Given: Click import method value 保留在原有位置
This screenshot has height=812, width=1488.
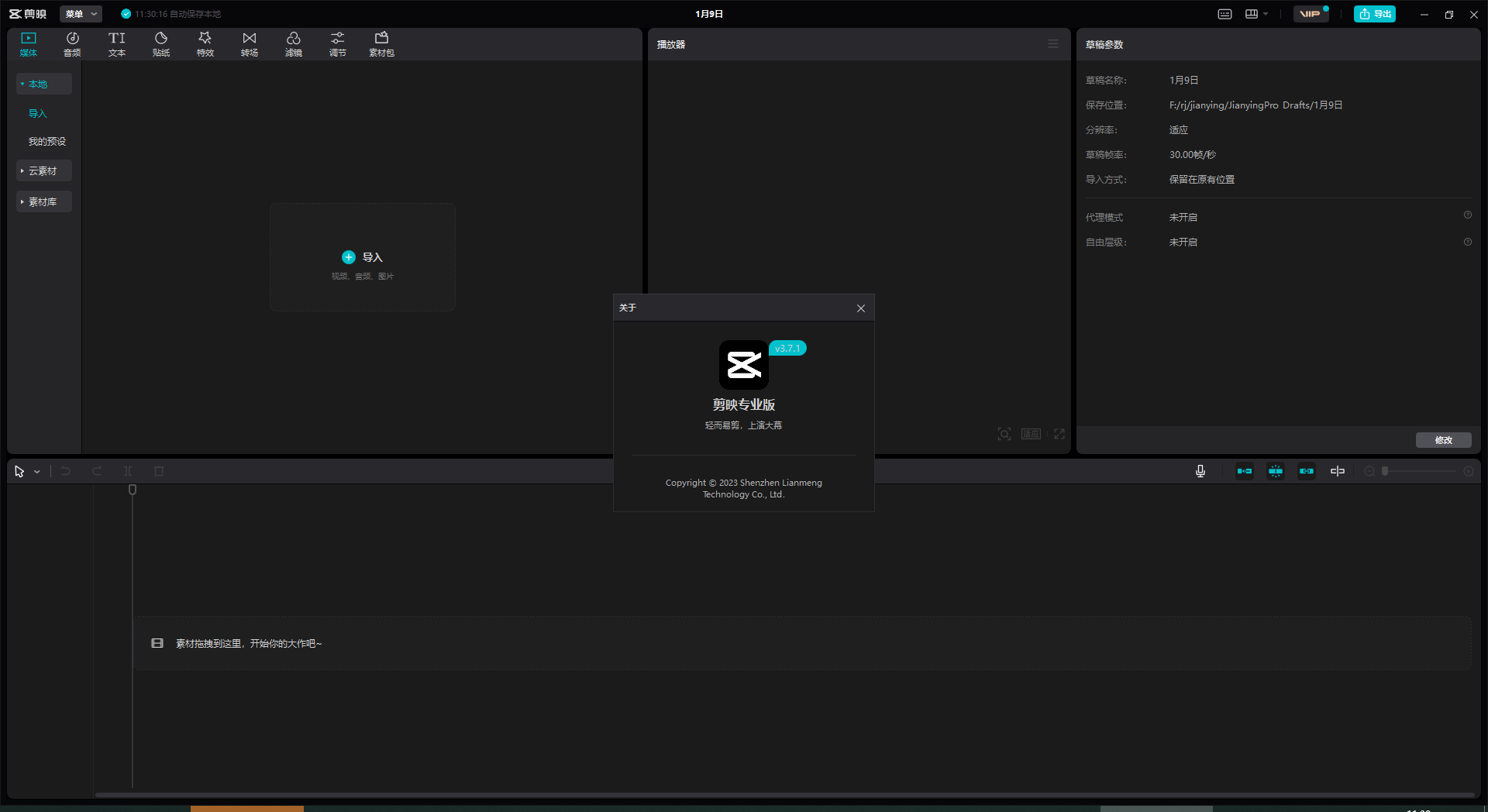Looking at the screenshot, I should 1201,180.
